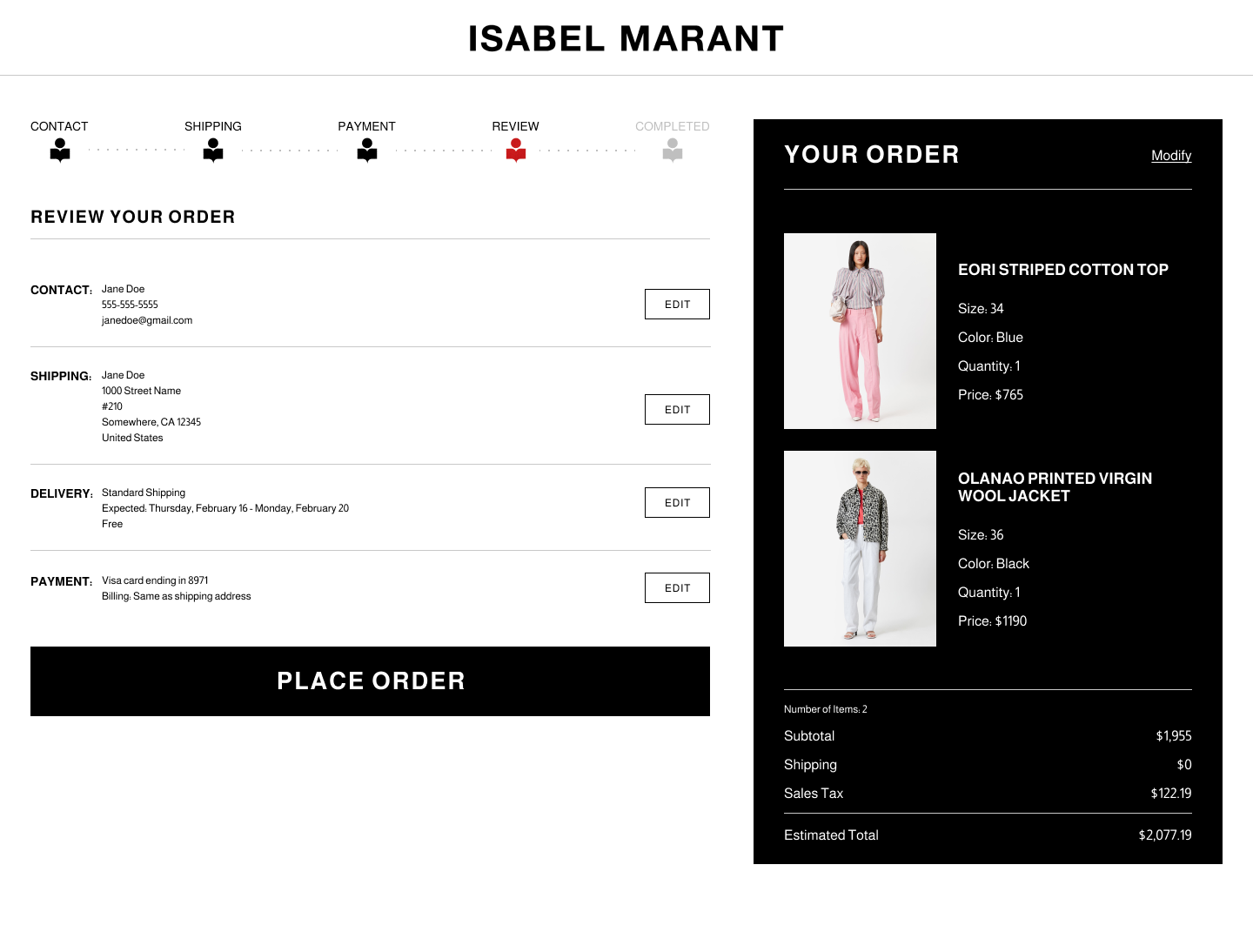Image resolution: width=1253 pixels, height=952 pixels.
Task: Go to the PAYMENT step label
Action: (366, 126)
